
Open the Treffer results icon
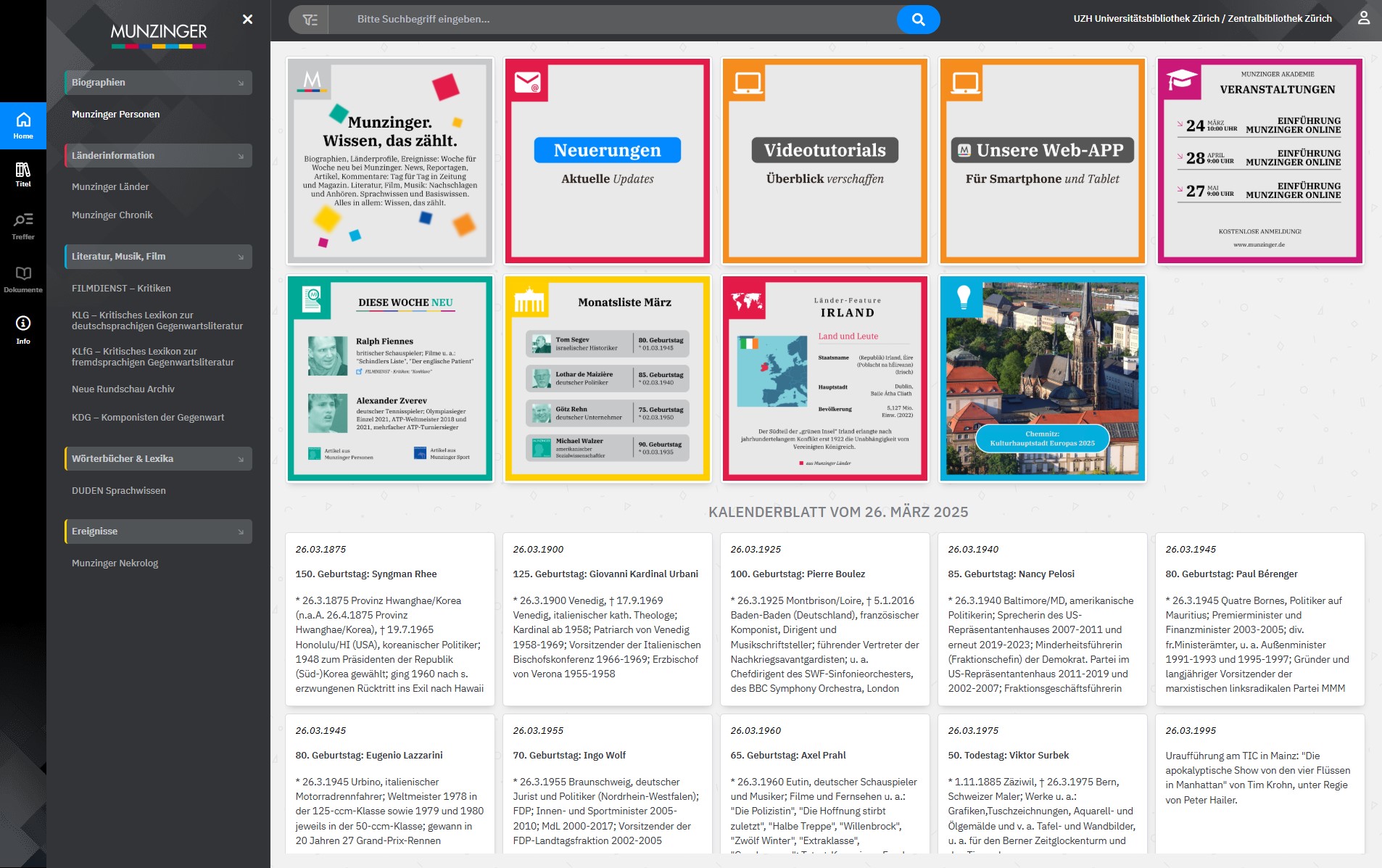point(23,225)
